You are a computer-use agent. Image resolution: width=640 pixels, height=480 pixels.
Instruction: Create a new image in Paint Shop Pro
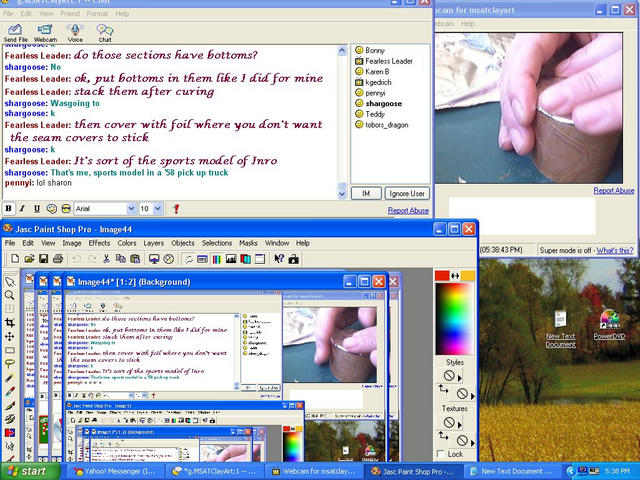point(15,259)
